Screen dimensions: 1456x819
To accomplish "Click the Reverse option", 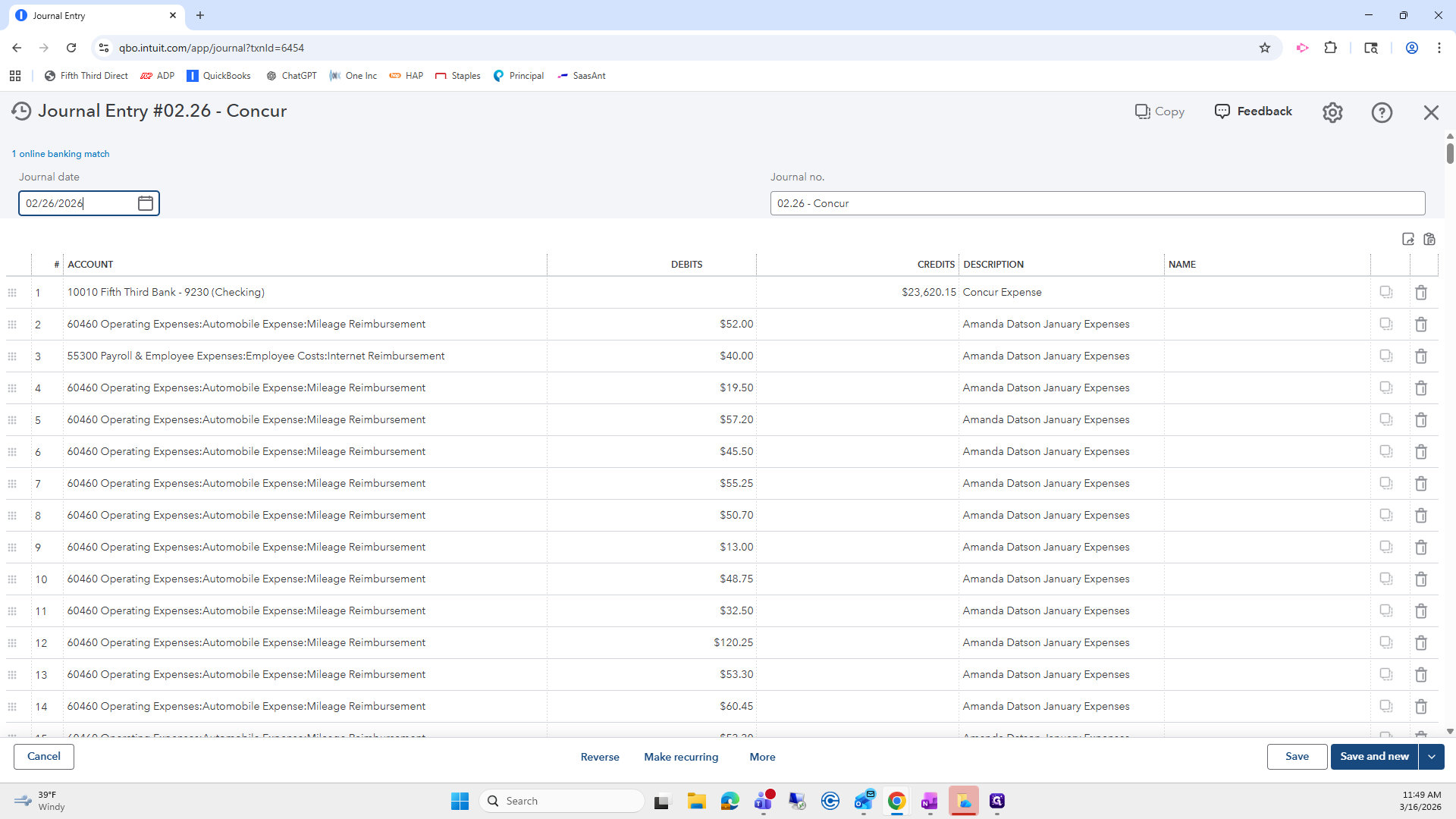I will [x=600, y=757].
